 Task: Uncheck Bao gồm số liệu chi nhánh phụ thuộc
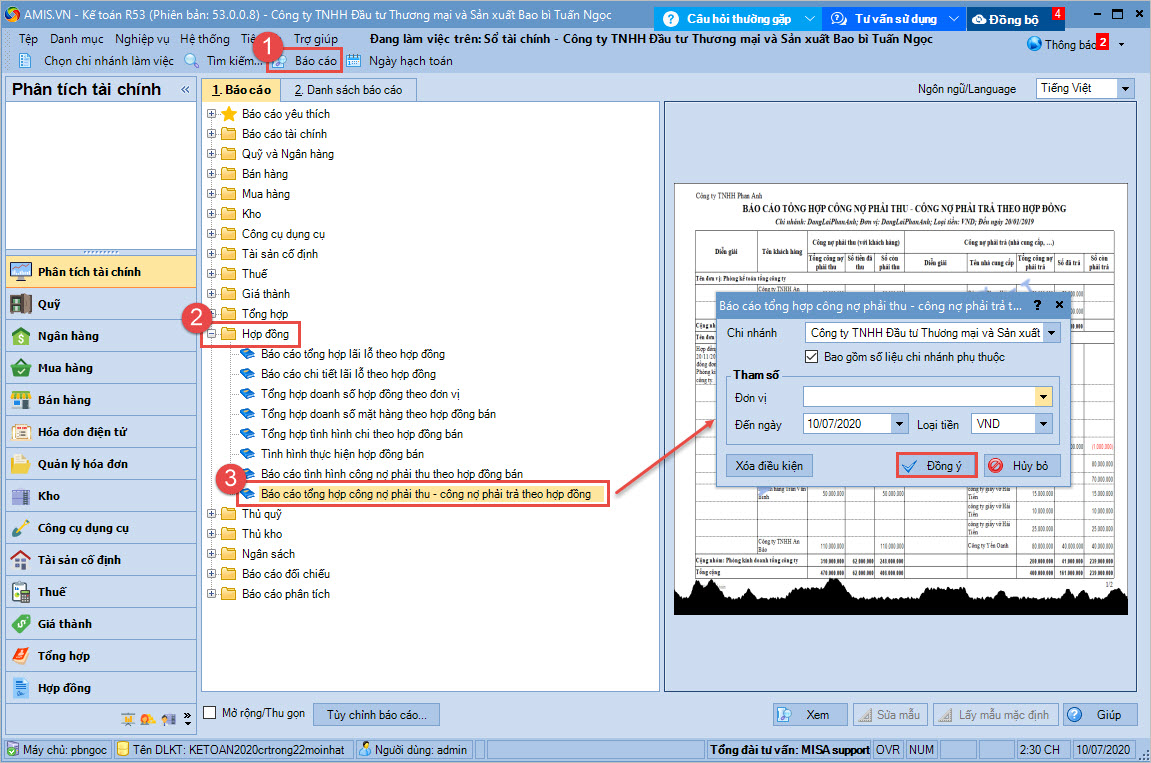tap(812, 357)
